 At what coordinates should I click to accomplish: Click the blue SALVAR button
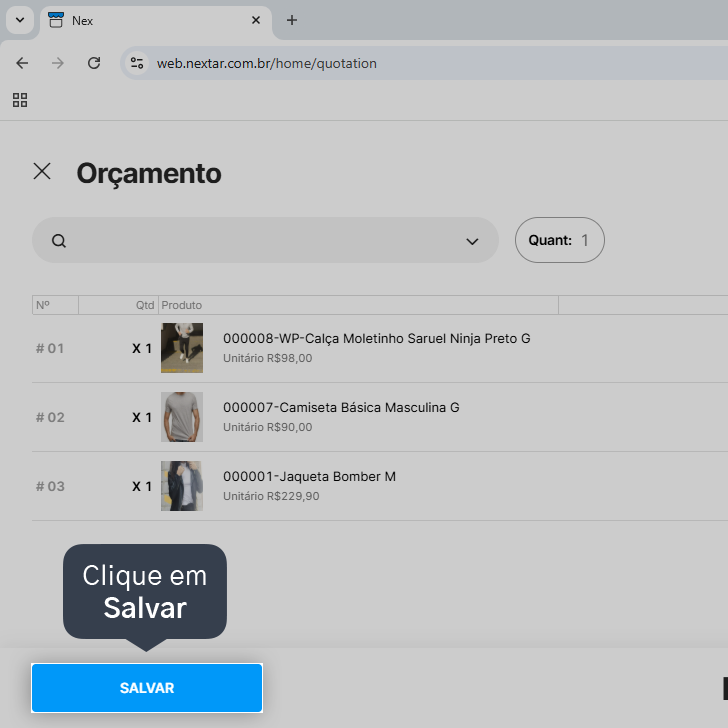coord(147,688)
